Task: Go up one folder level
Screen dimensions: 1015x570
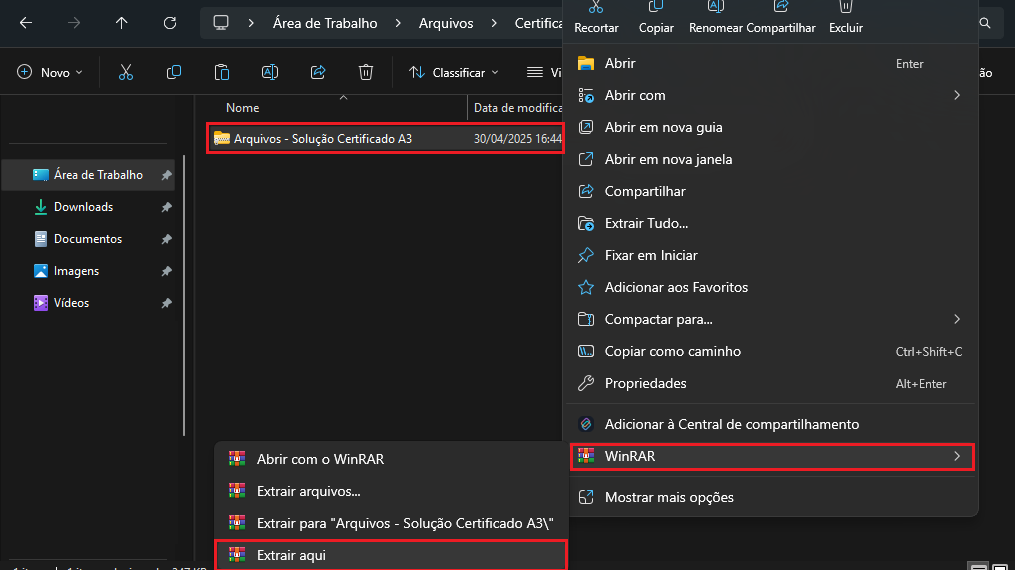Action: [x=122, y=22]
